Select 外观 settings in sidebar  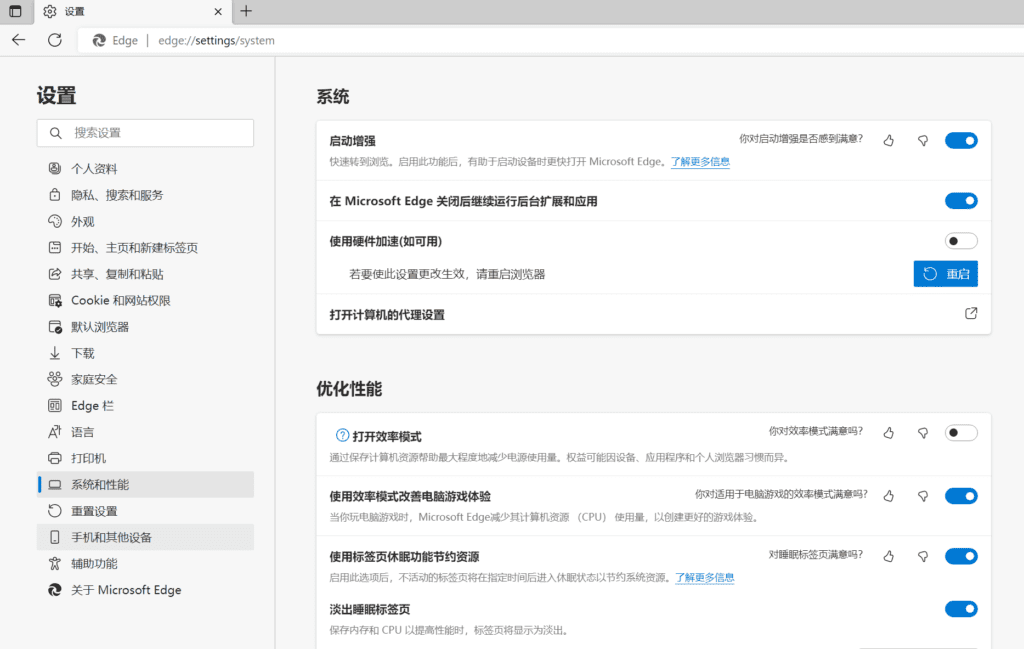(x=83, y=221)
